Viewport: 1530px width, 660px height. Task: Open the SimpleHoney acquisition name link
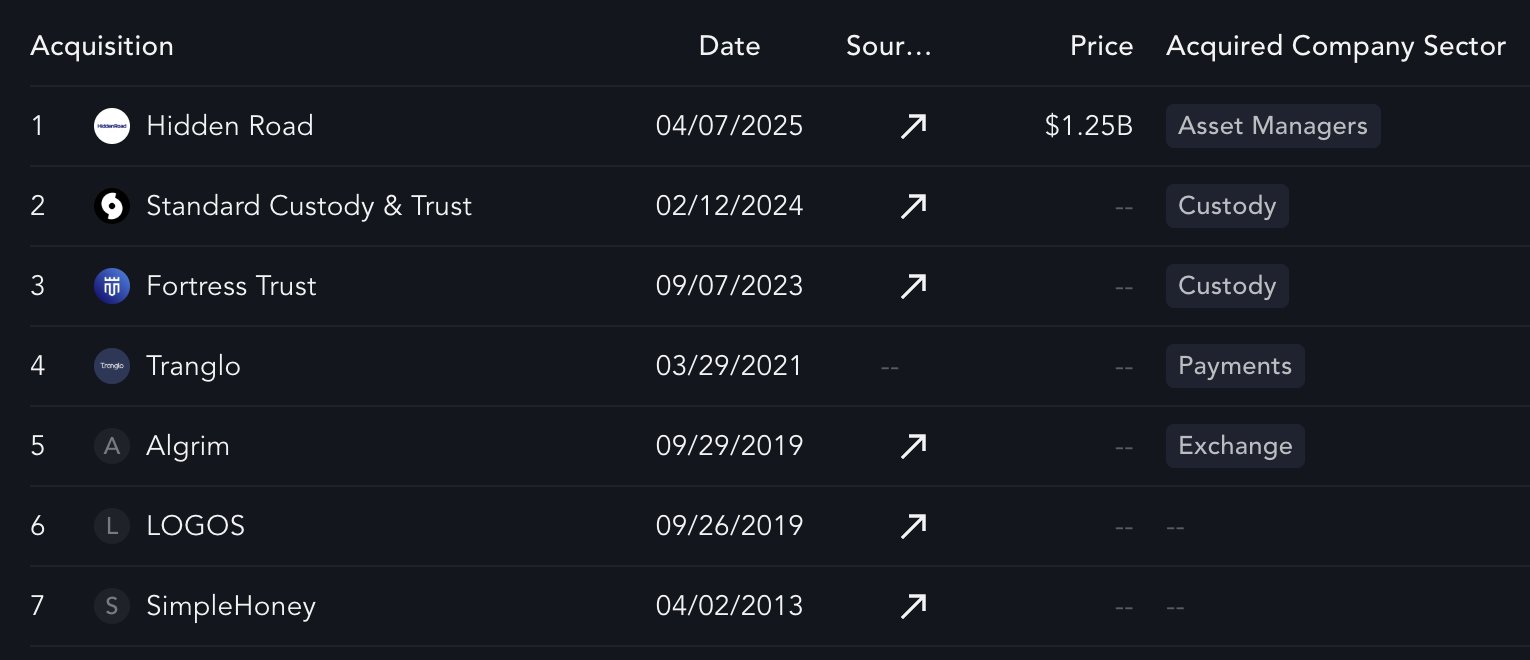pyautogui.click(x=230, y=606)
